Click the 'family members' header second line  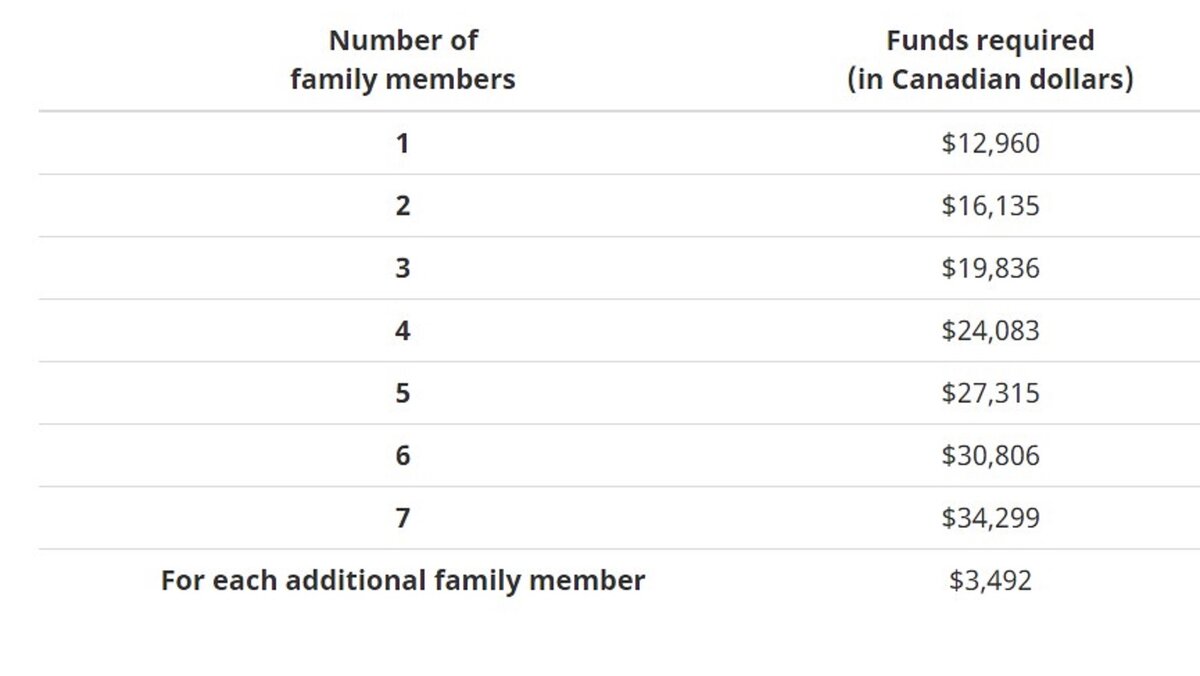[x=403, y=79]
